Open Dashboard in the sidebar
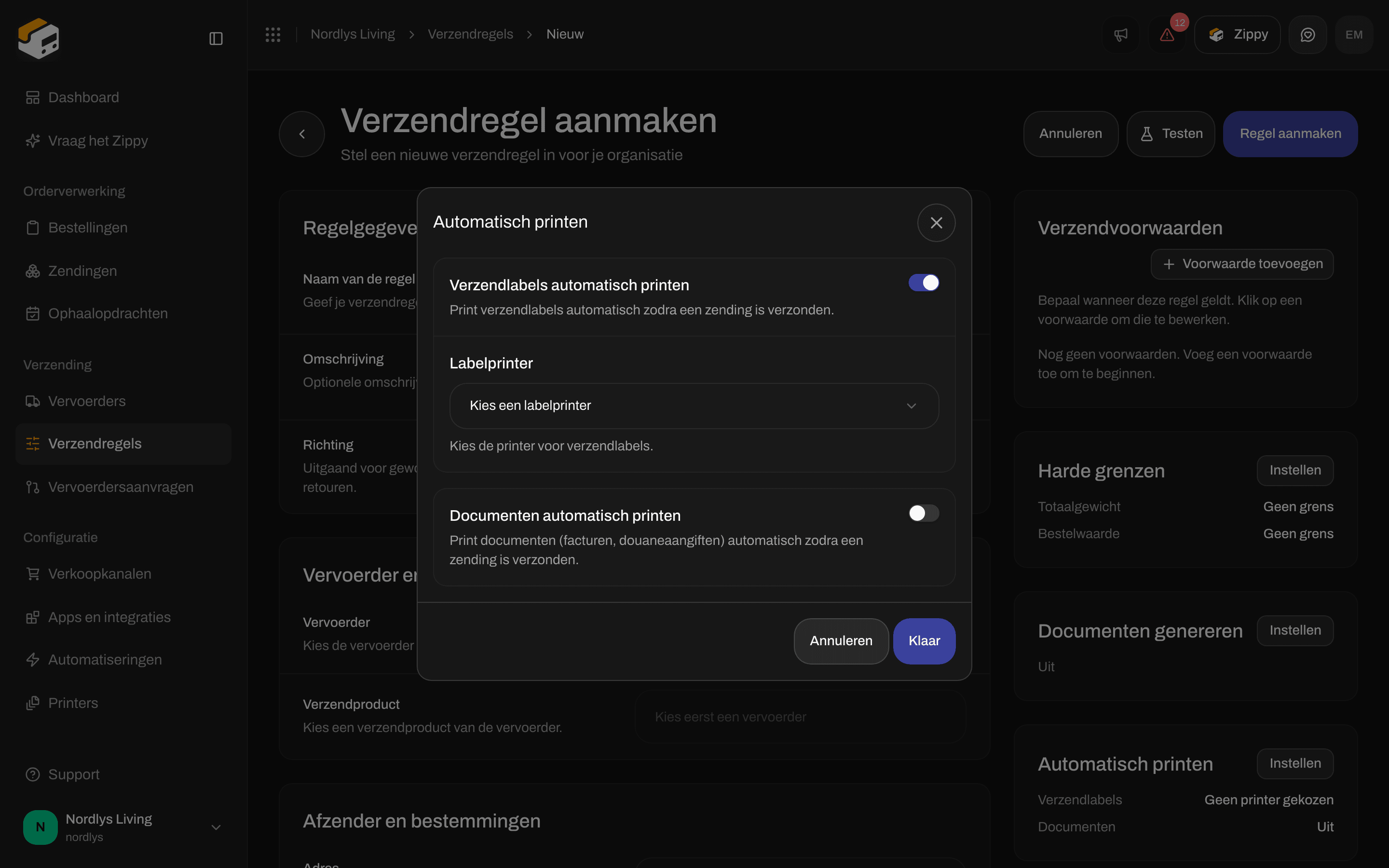The image size is (1389, 868). pyautogui.click(x=123, y=97)
